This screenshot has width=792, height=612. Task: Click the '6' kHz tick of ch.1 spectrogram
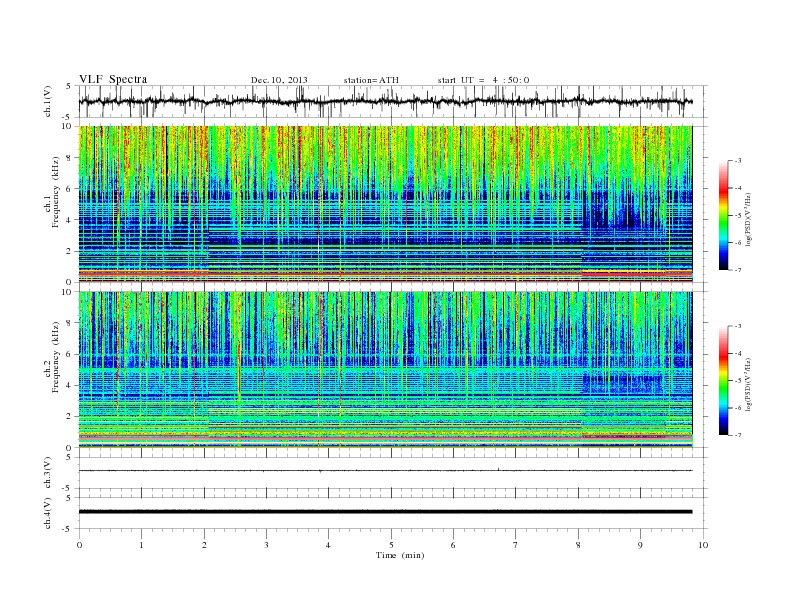(70, 189)
